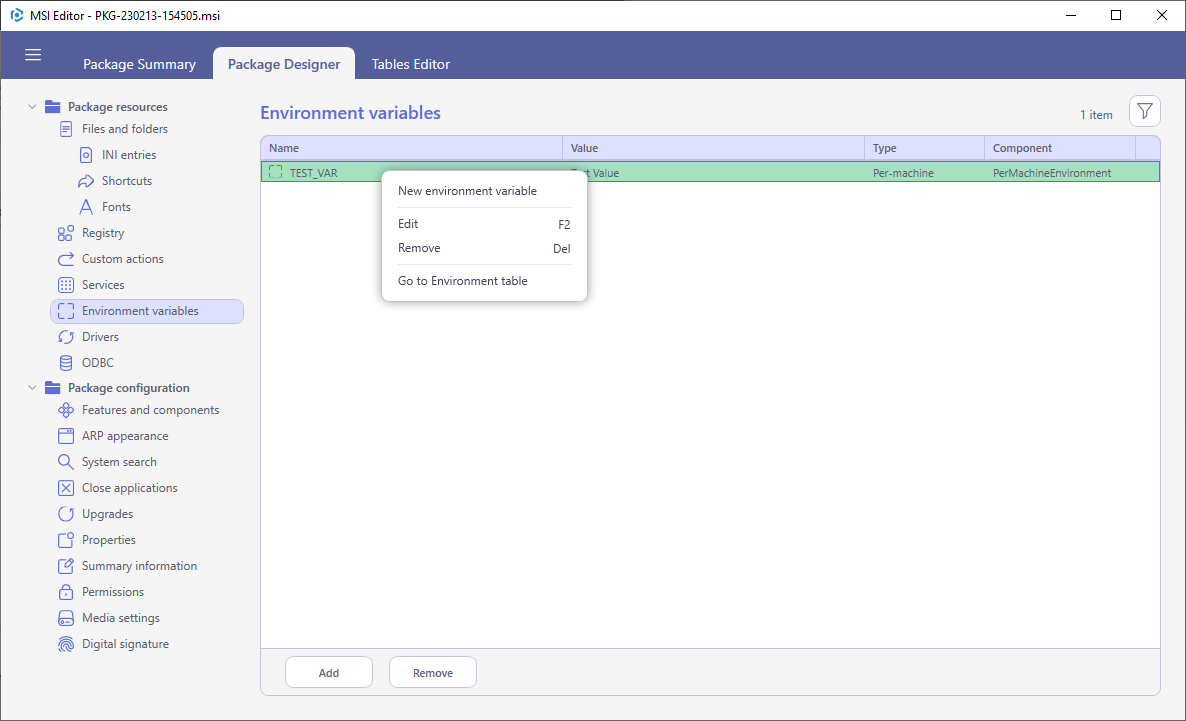1186x721 pixels.
Task: Click the Drivers icon
Action: [x=66, y=337]
